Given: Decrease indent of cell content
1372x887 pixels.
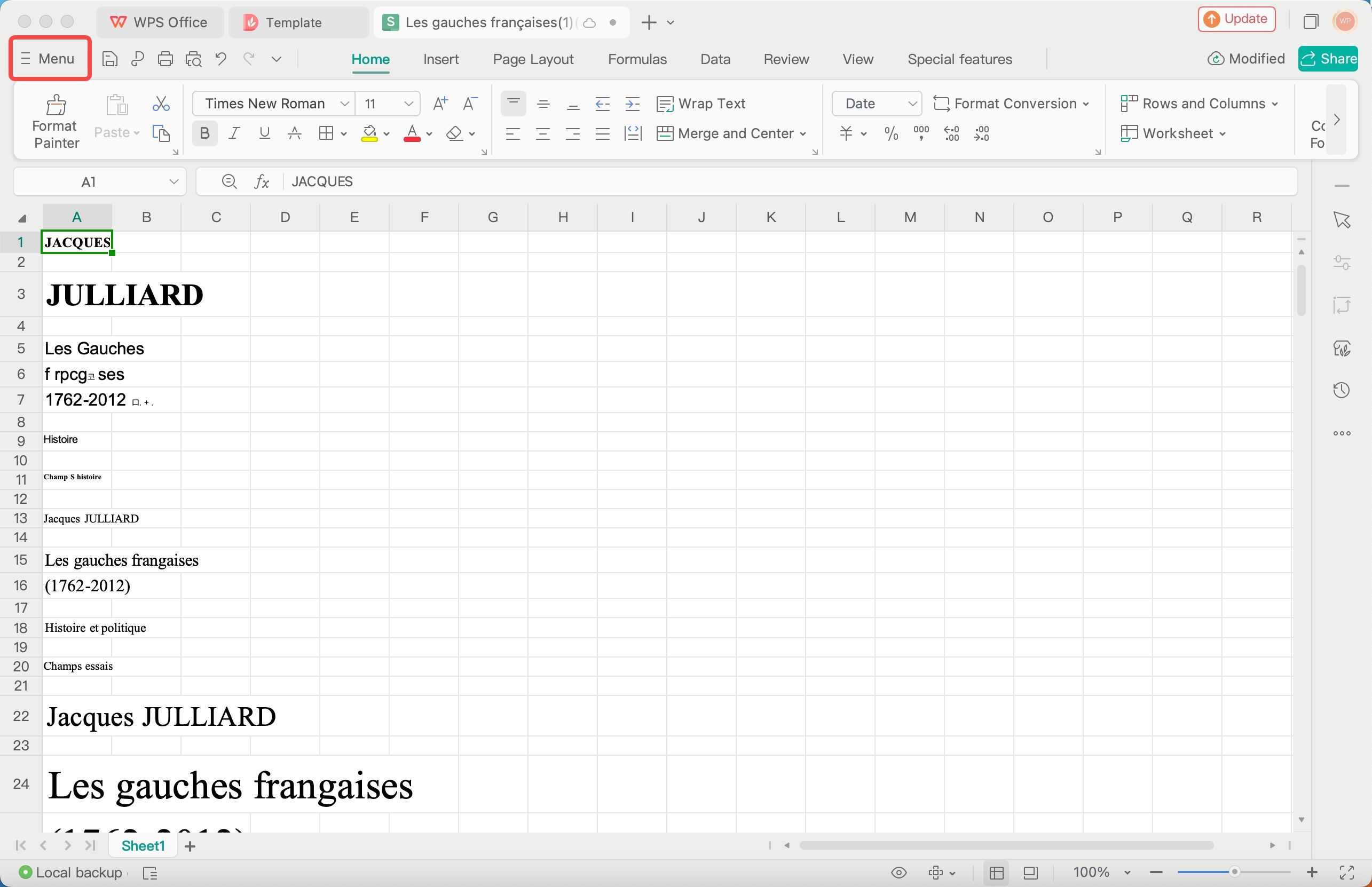Looking at the screenshot, I should pyautogui.click(x=603, y=104).
